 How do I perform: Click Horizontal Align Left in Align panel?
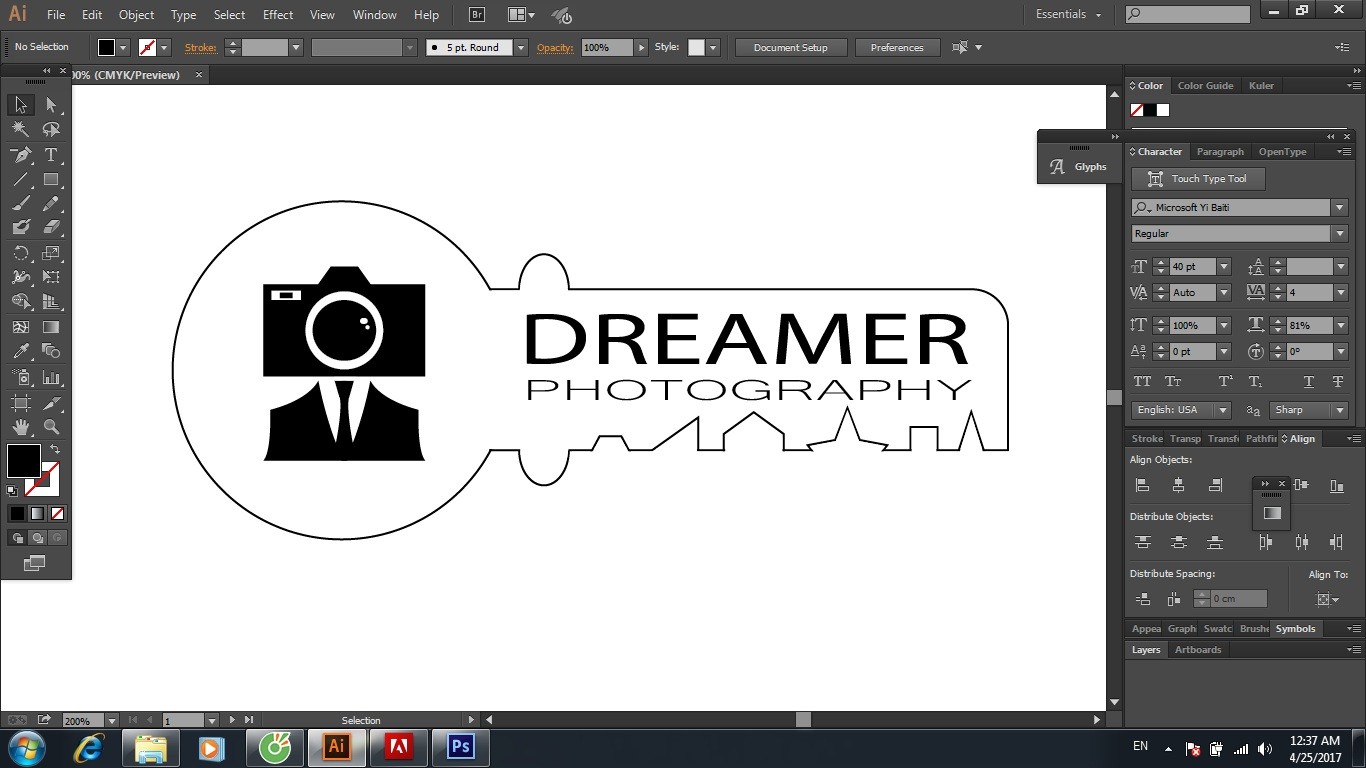pos(1142,485)
